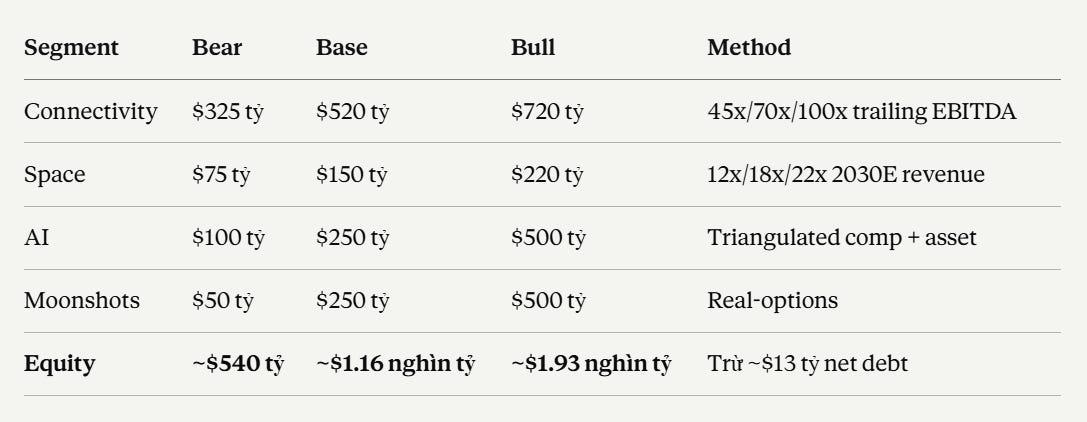Click the $720 tỷ bull value
Viewport: 1087px width, 422px height.
click(x=548, y=112)
